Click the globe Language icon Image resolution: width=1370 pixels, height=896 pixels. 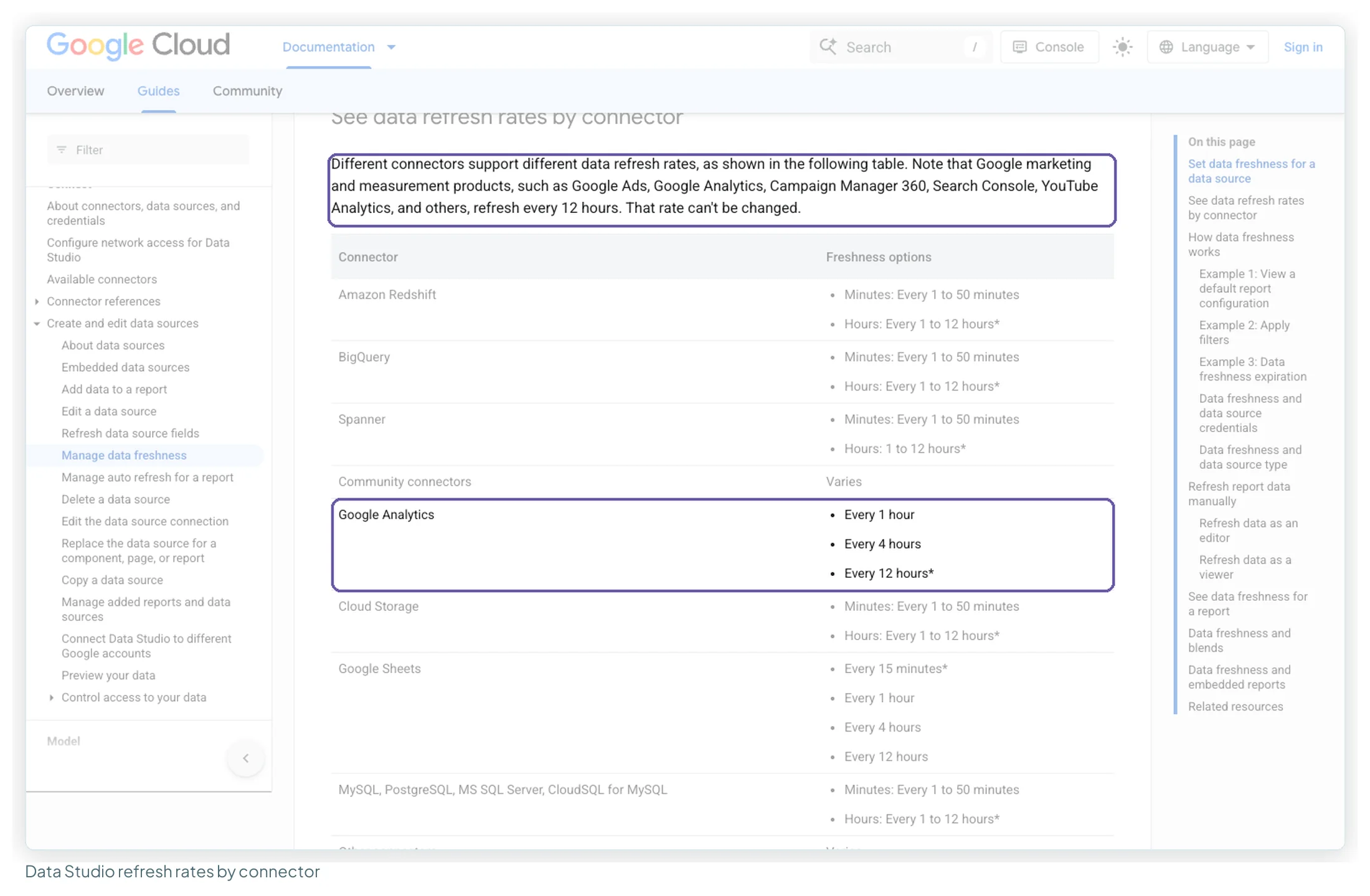pyautogui.click(x=1166, y=47)
